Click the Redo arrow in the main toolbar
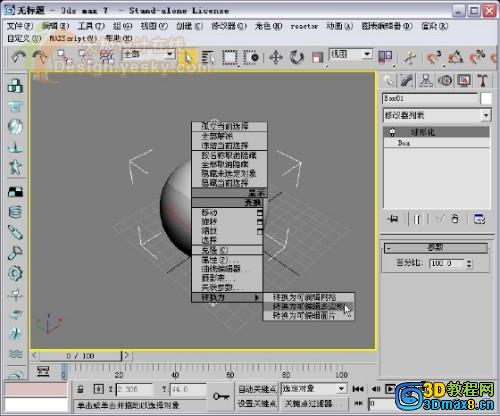The image size is (500, 416). [40, 57]
